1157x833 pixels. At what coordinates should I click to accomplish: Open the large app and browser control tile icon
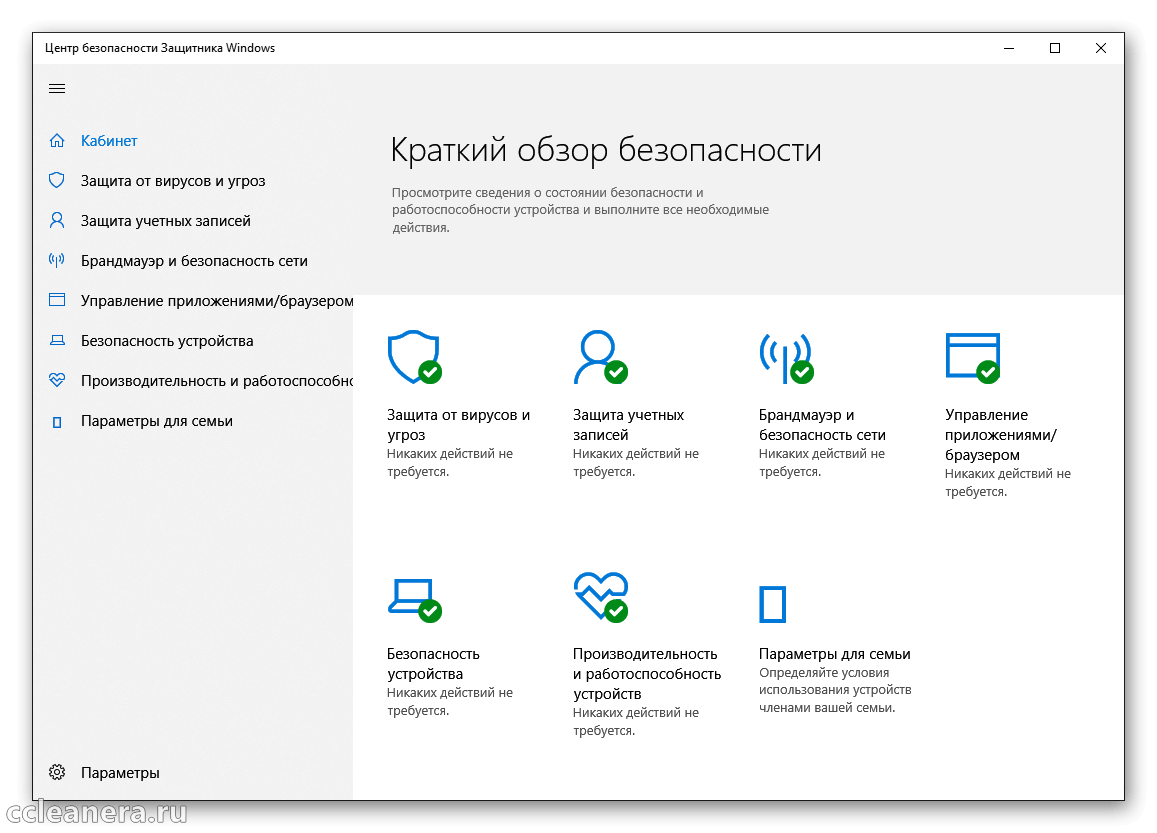(x=973, y=358)
